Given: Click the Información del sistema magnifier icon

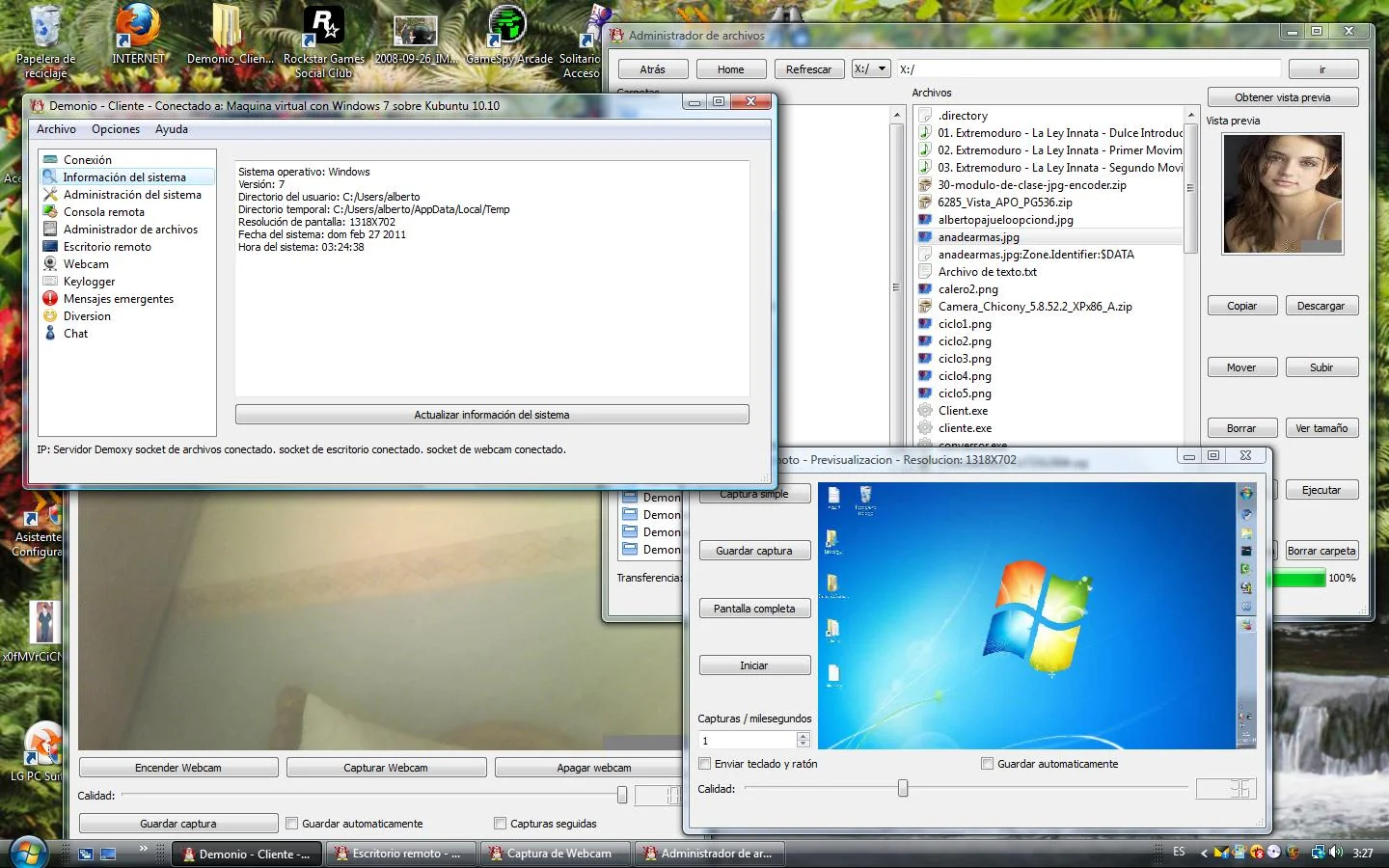Looking at the screenshot, I should (50, 177).
